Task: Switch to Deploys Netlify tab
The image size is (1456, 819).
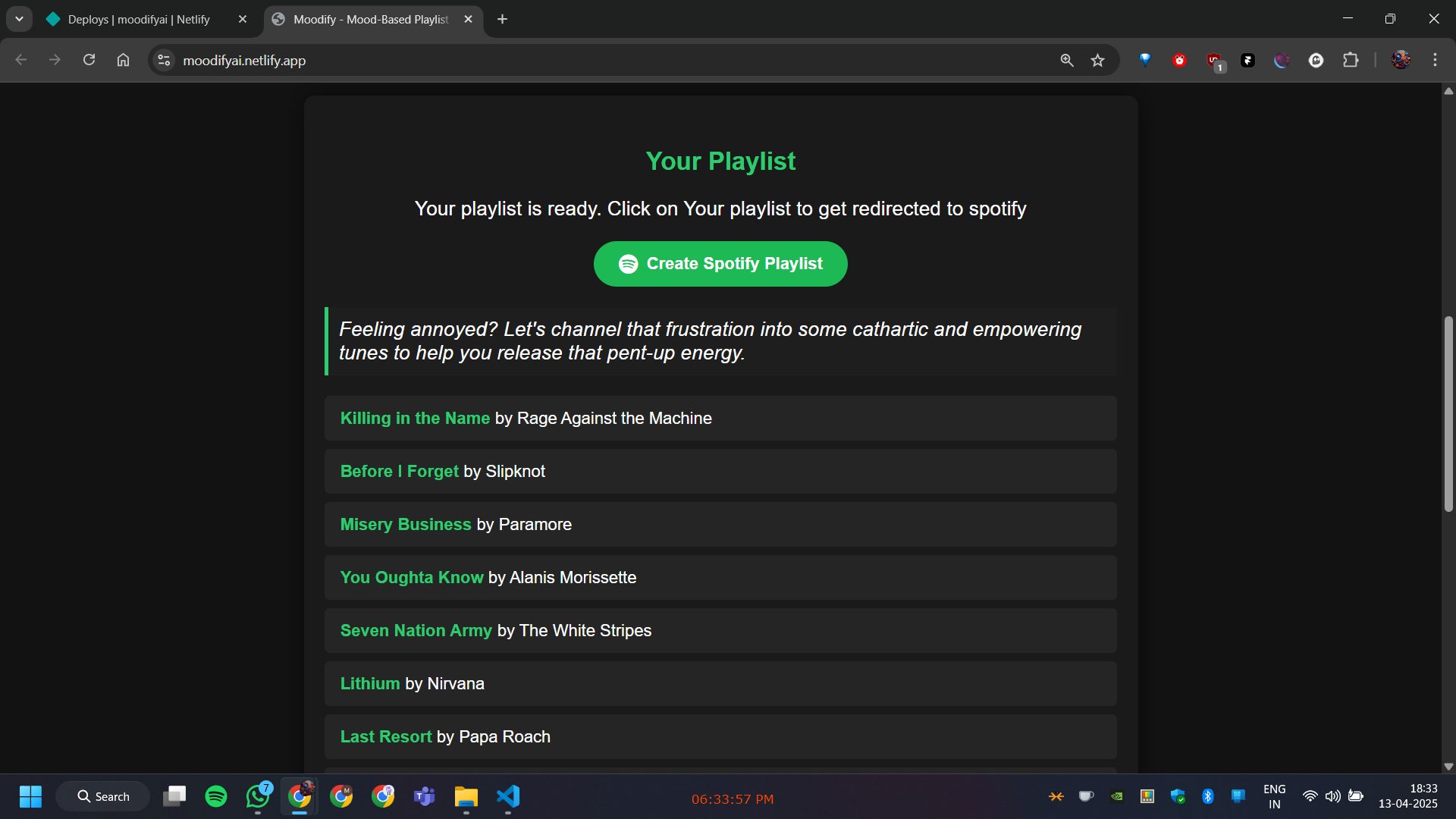Action: click(139, 19)
